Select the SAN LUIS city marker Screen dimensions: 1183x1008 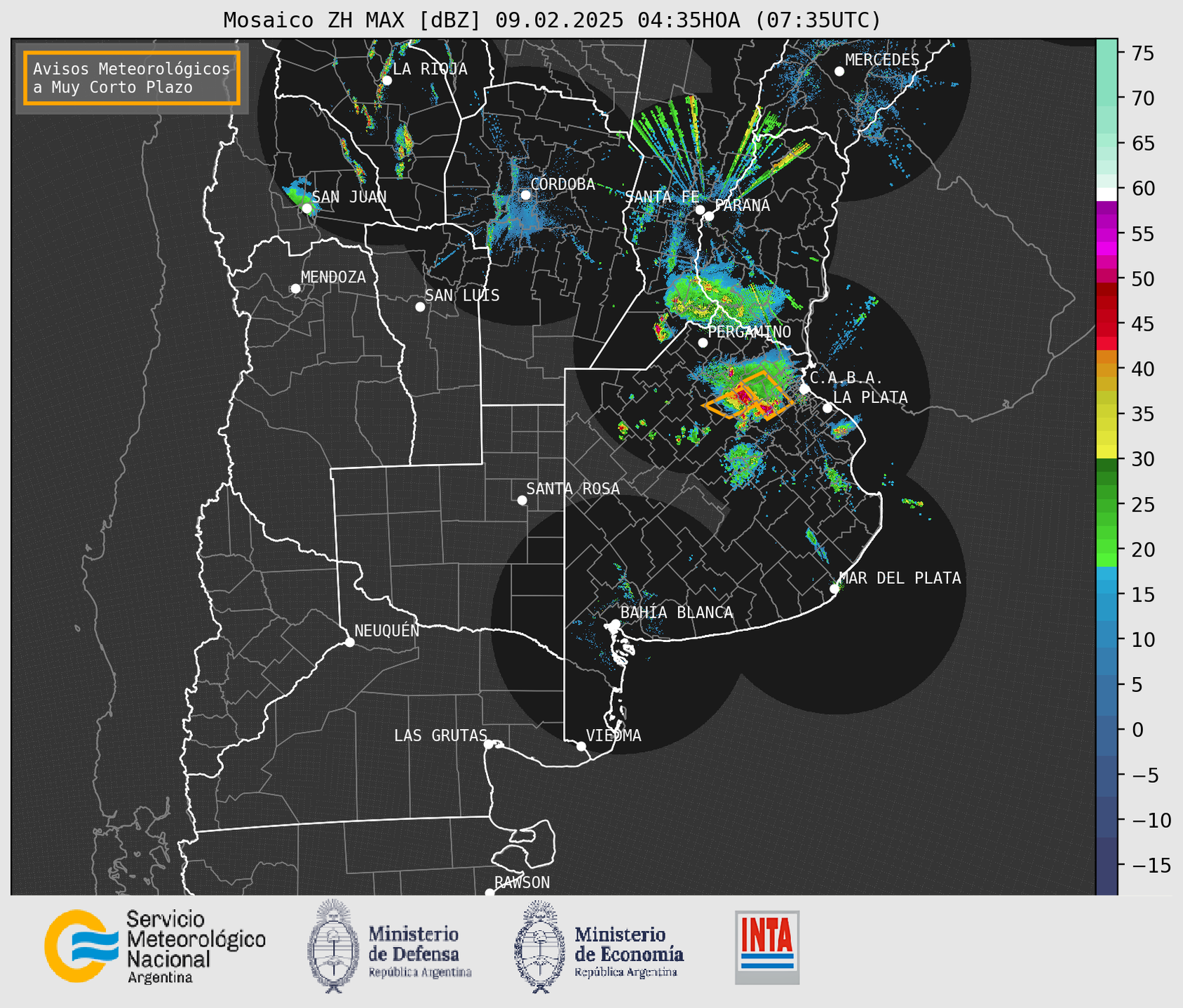point(420,307)
